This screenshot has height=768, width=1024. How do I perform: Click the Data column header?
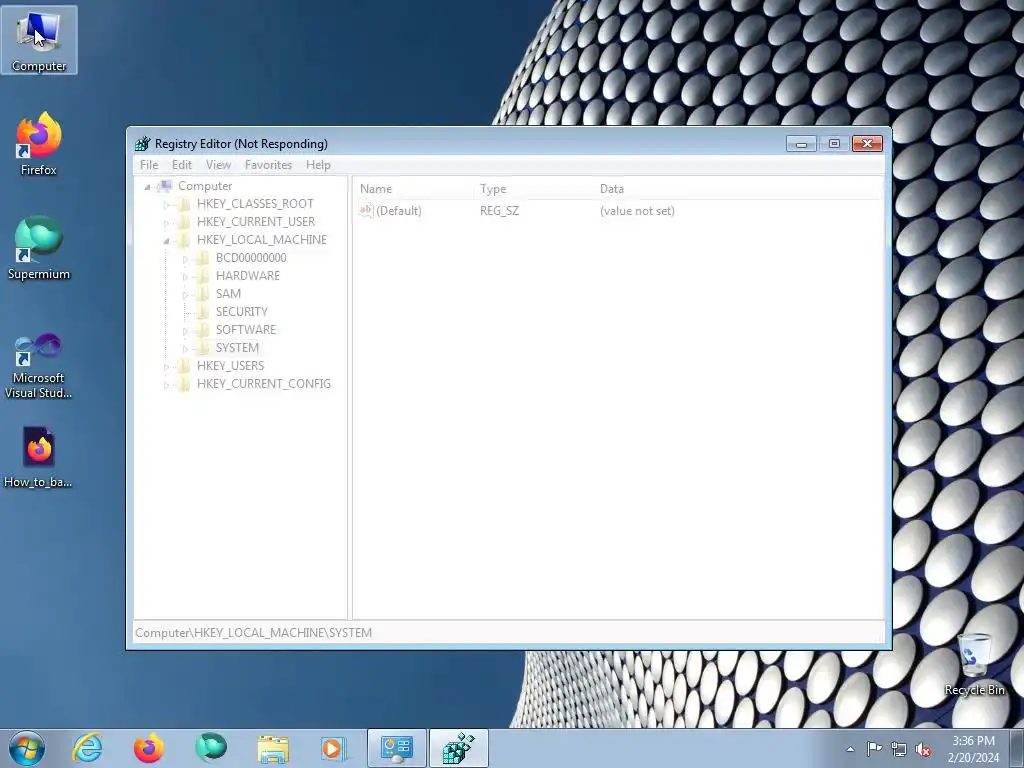click(738, 189)
